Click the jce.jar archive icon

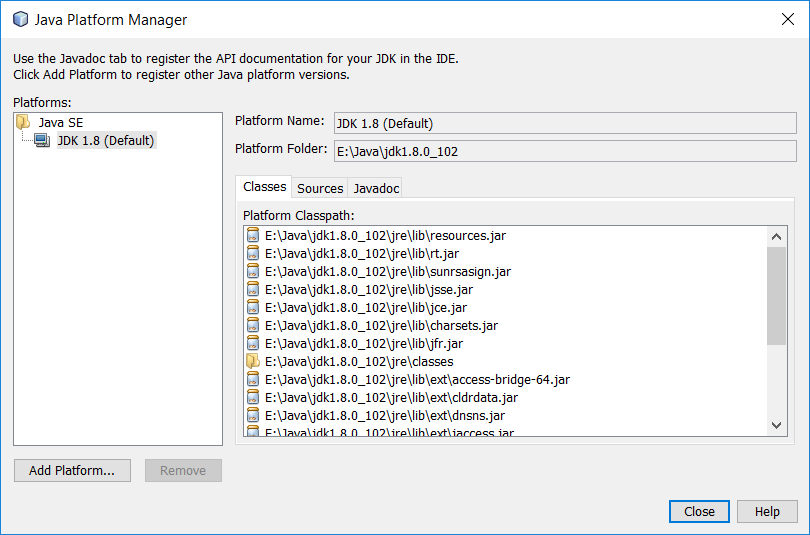(x=253, y=308)
